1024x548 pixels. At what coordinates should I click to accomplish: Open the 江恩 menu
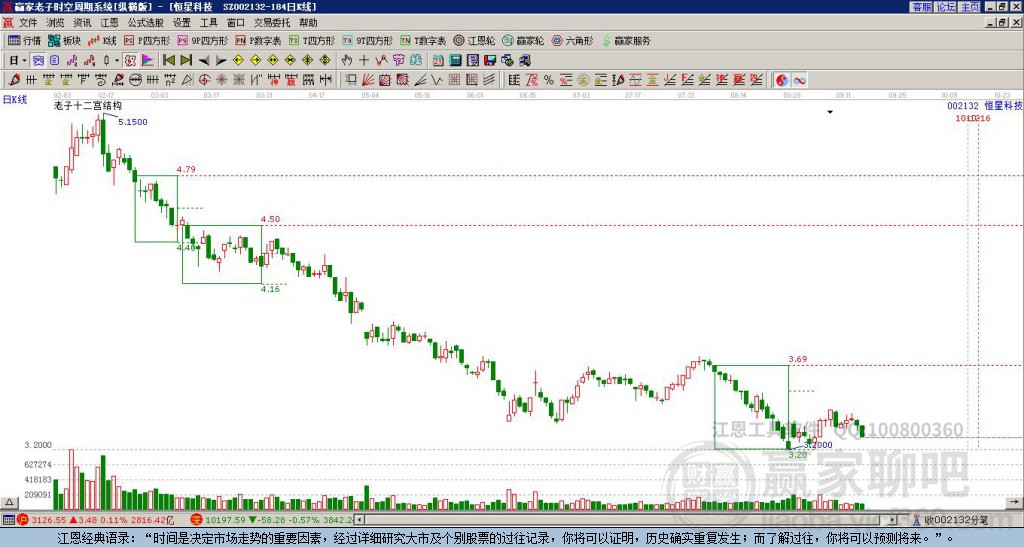[109, 23]
